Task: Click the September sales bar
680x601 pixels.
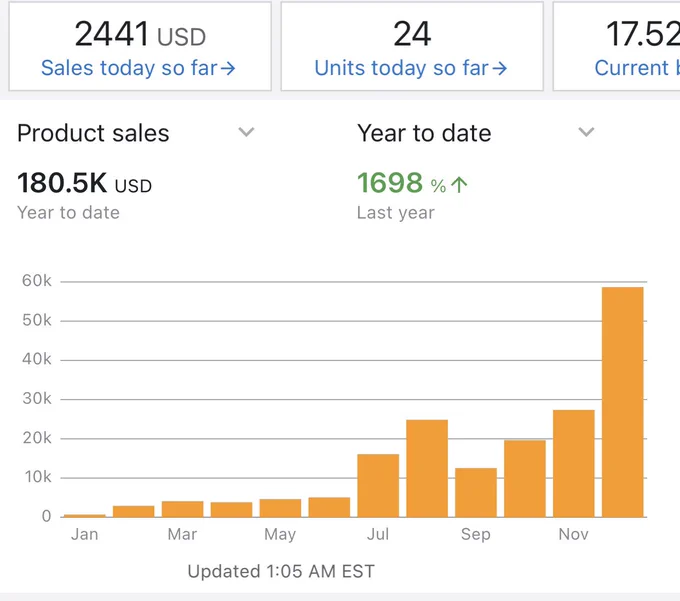Action: coord(476,493)
